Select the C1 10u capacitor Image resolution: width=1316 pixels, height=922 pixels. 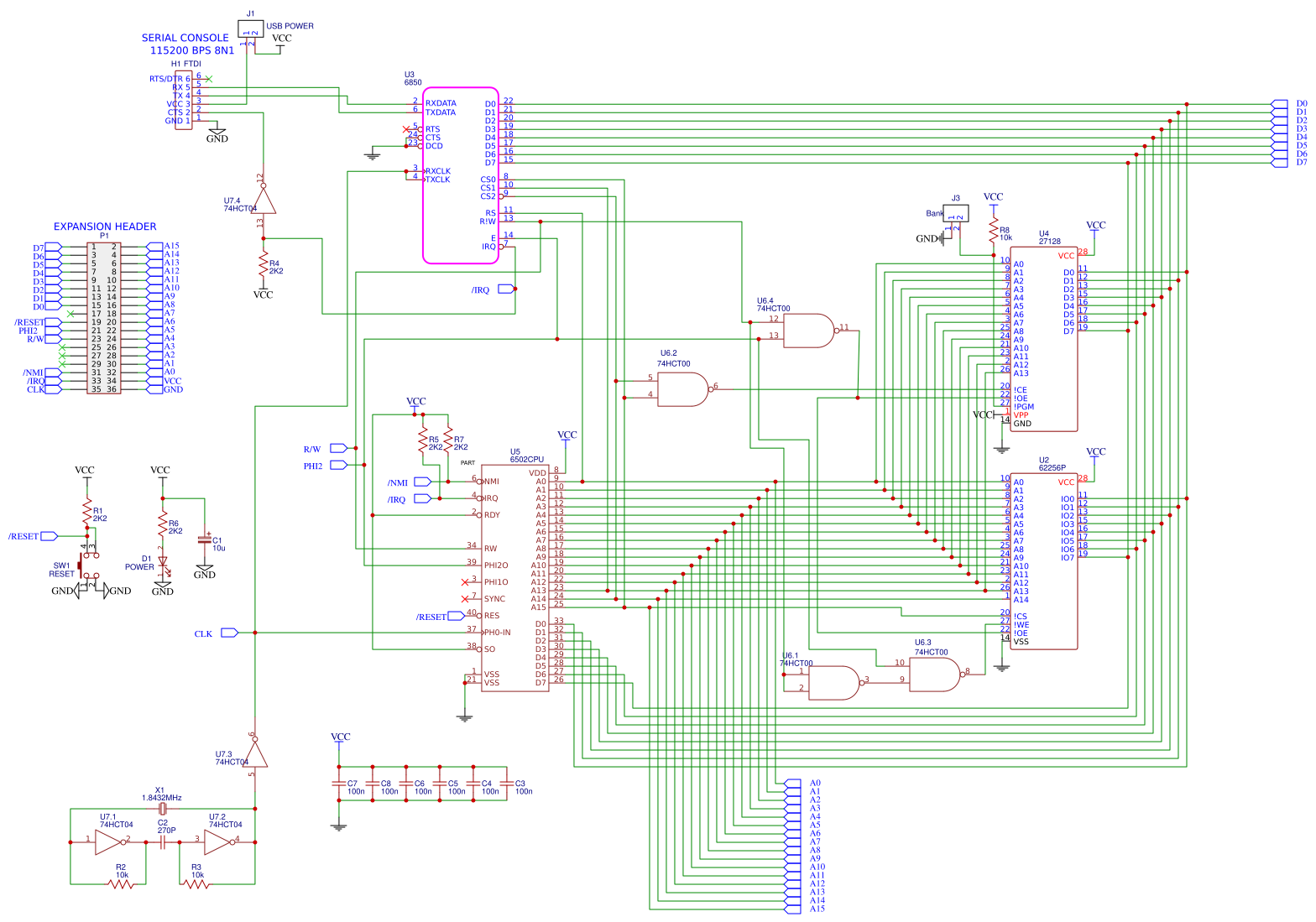tap(204, 540)
